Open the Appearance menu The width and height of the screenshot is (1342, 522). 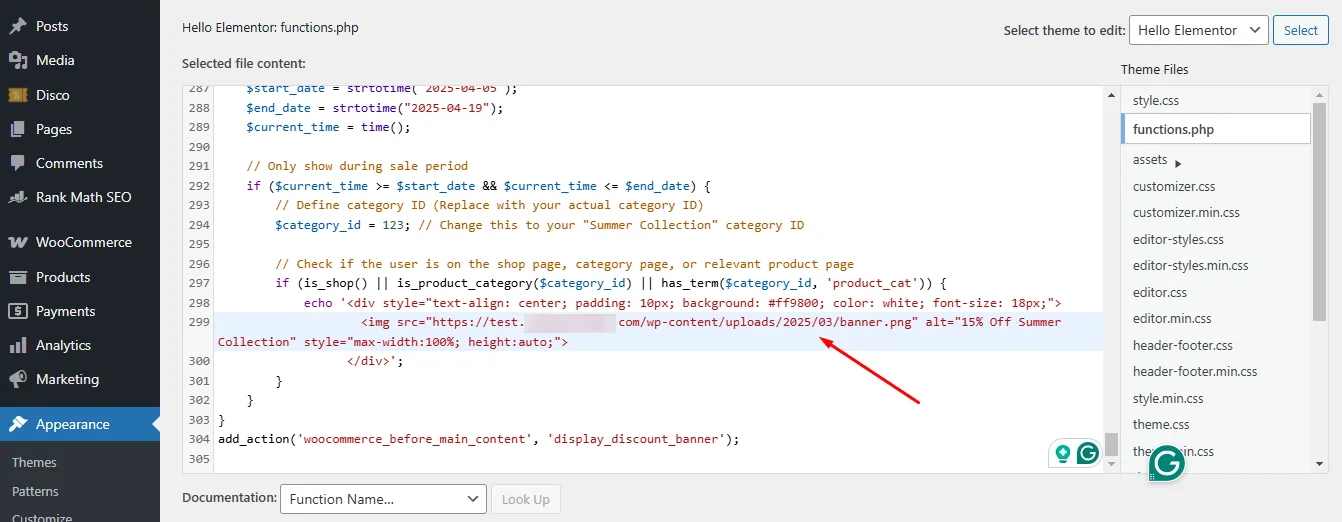(80, 424)
